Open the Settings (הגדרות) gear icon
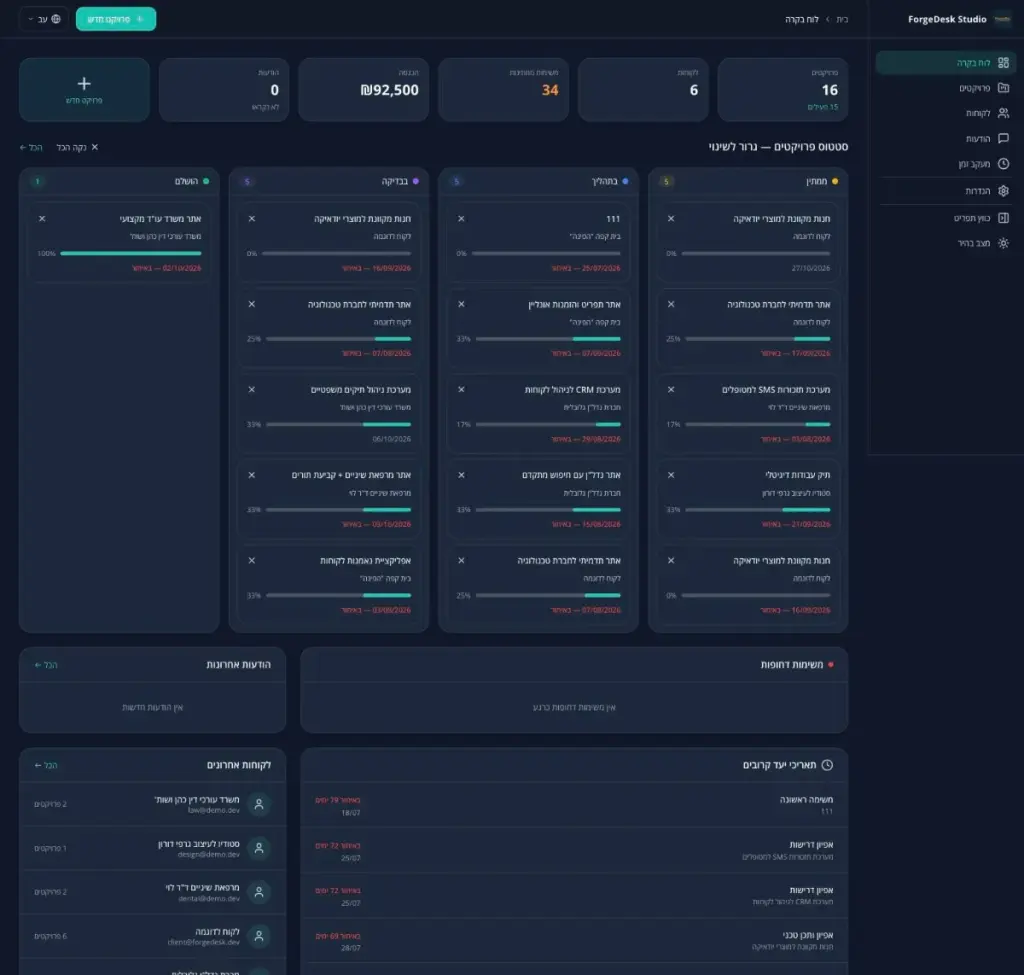This screenshot has width=1024, height=975. [1003, 191]
